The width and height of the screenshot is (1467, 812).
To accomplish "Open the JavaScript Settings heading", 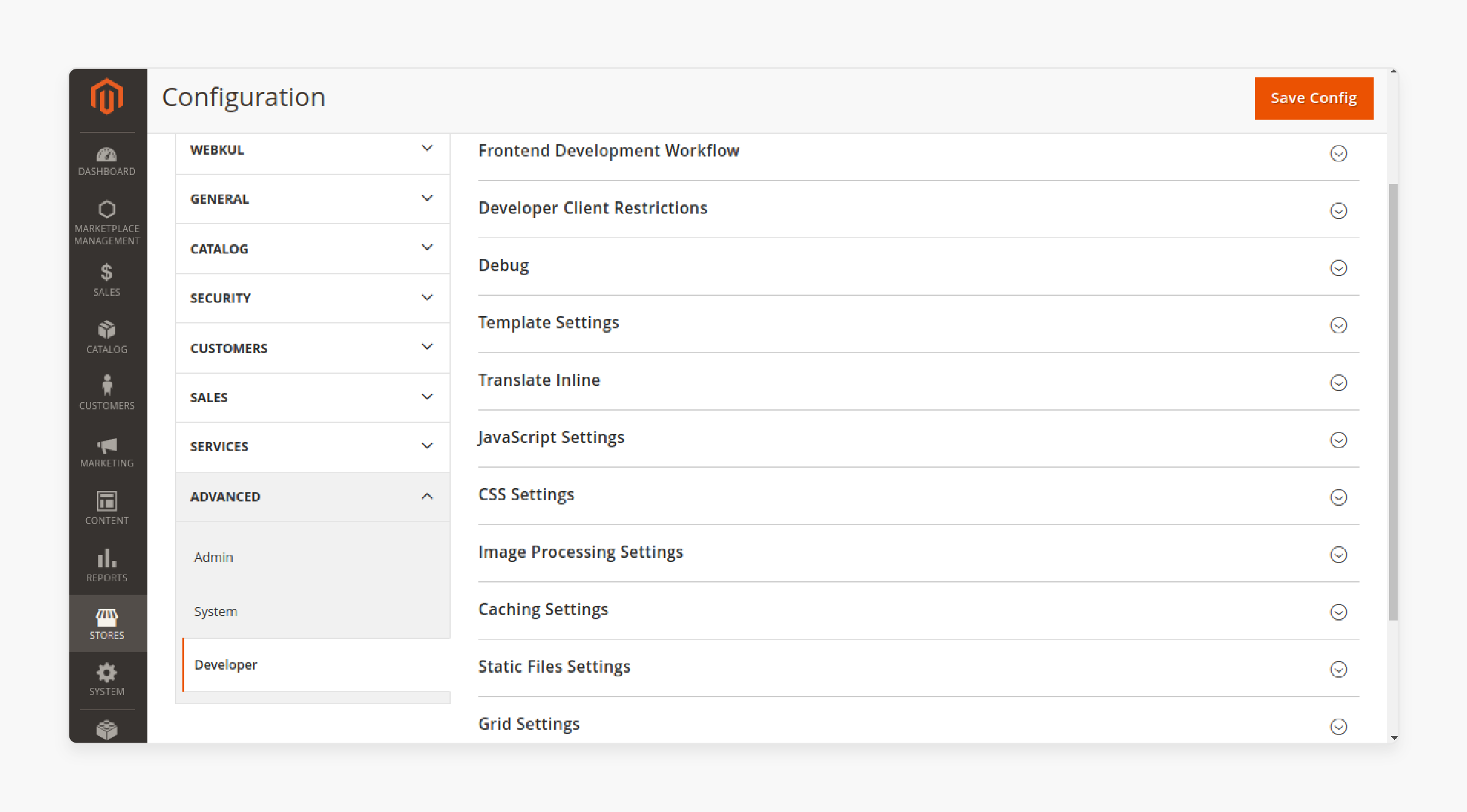I will point(551,438).
